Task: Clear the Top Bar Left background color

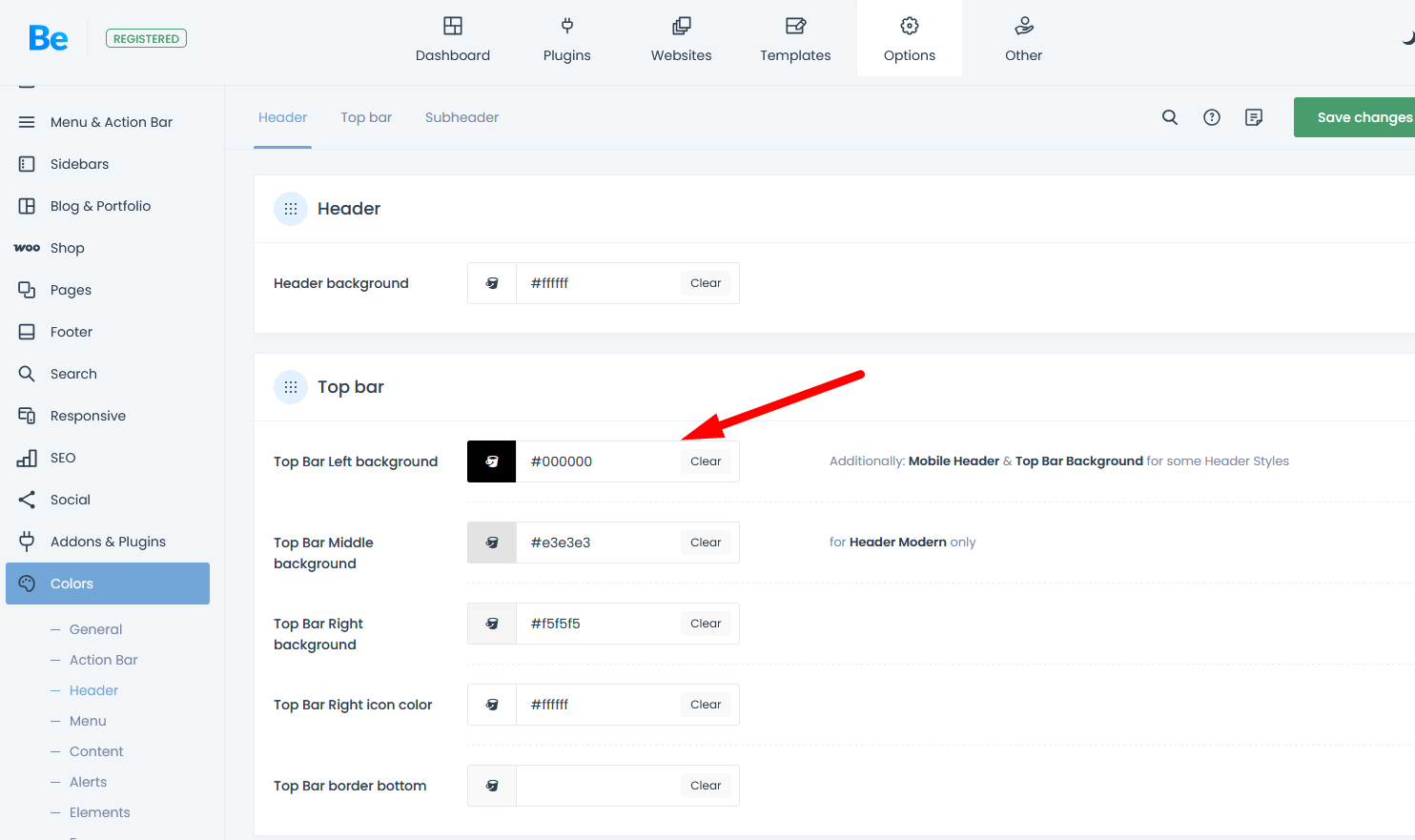Action: pos(706,461)
